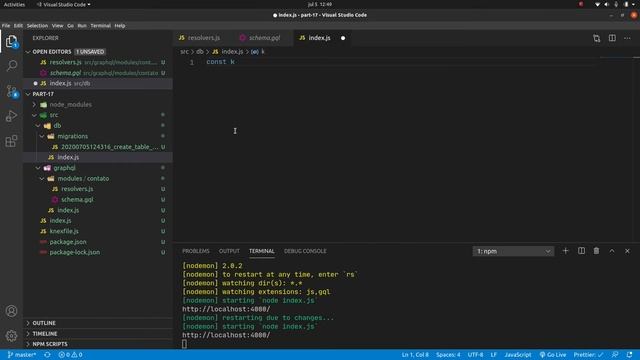Open the terminal selector dropdown 1: npm
This screenshot has width=640, height=360.
pos(513,251)
